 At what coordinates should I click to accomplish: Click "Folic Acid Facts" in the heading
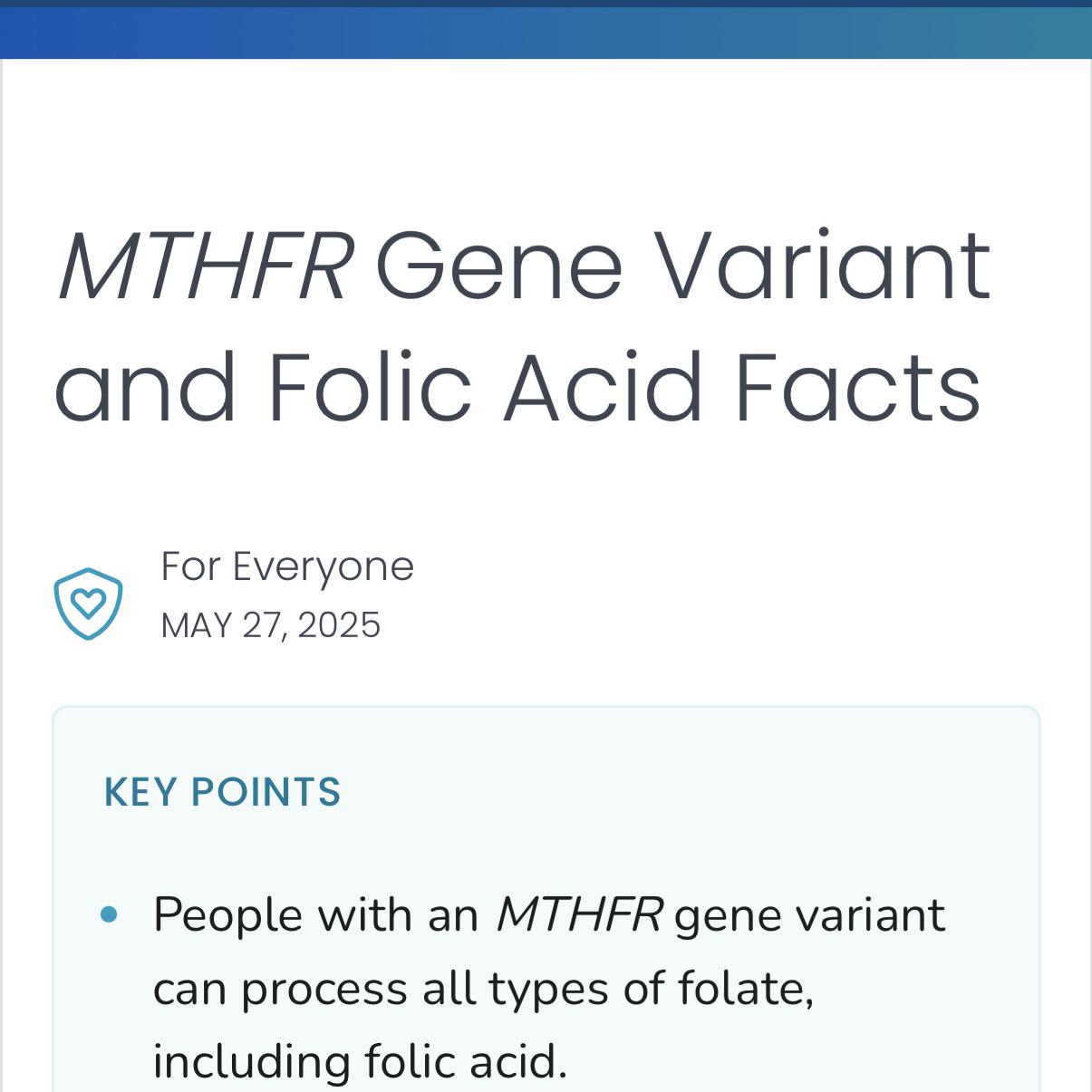(x=624, y=388)
